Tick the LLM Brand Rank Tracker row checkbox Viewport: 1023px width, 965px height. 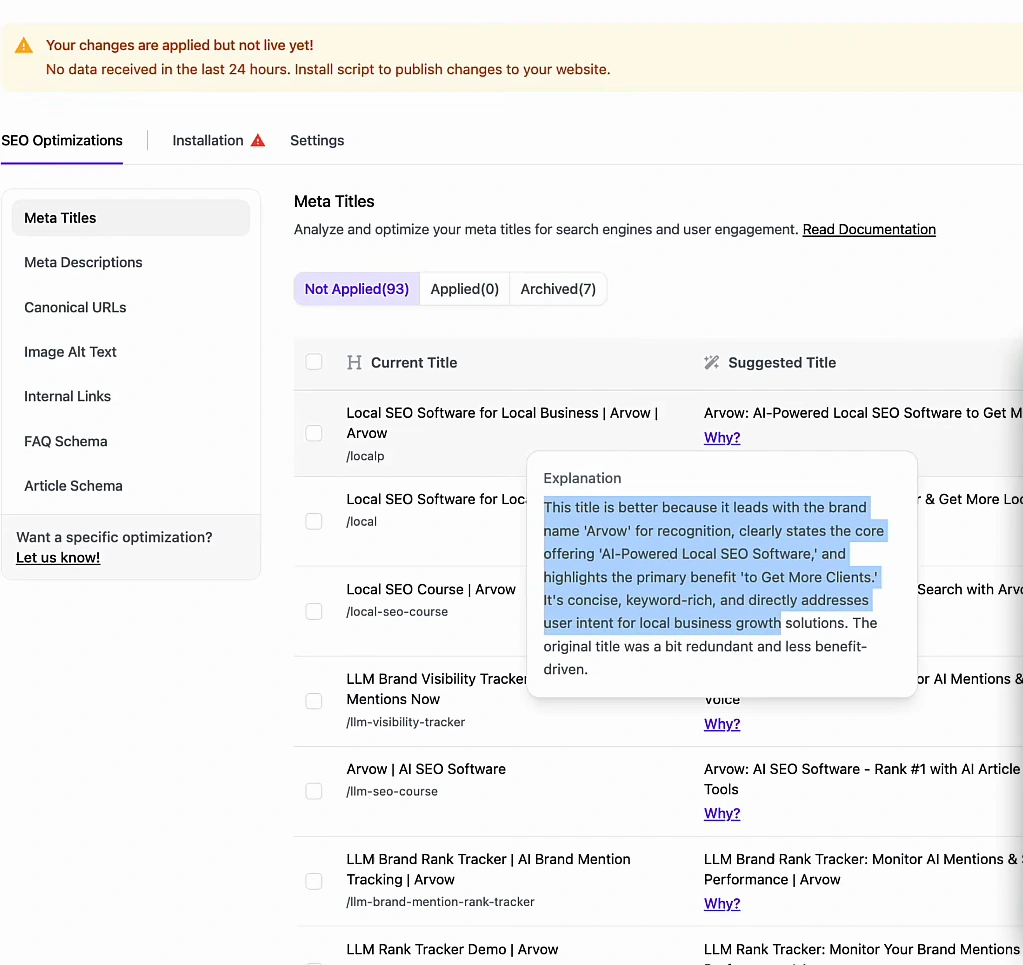(x=314, y=881)
